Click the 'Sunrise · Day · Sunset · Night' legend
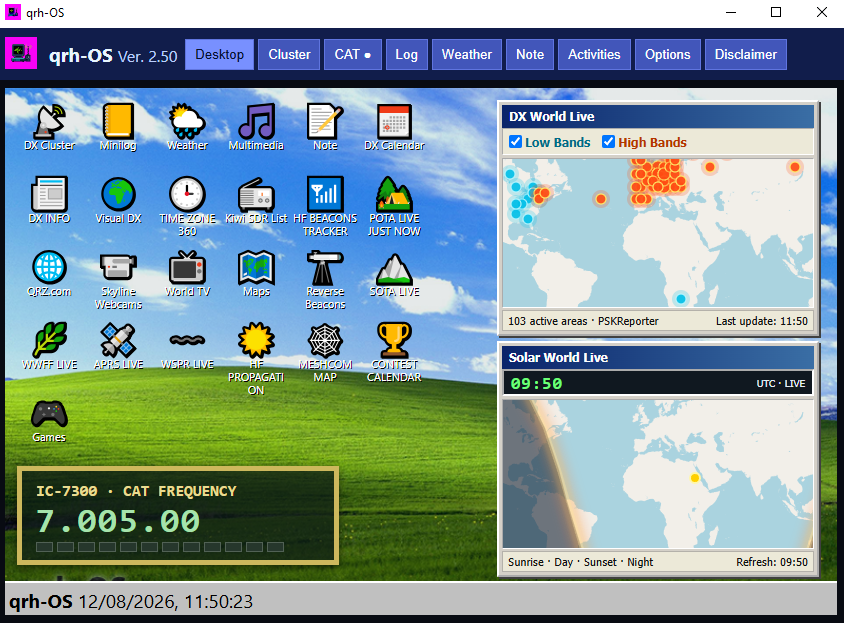This screenshot has height=623, width=844. coord(580,562)
